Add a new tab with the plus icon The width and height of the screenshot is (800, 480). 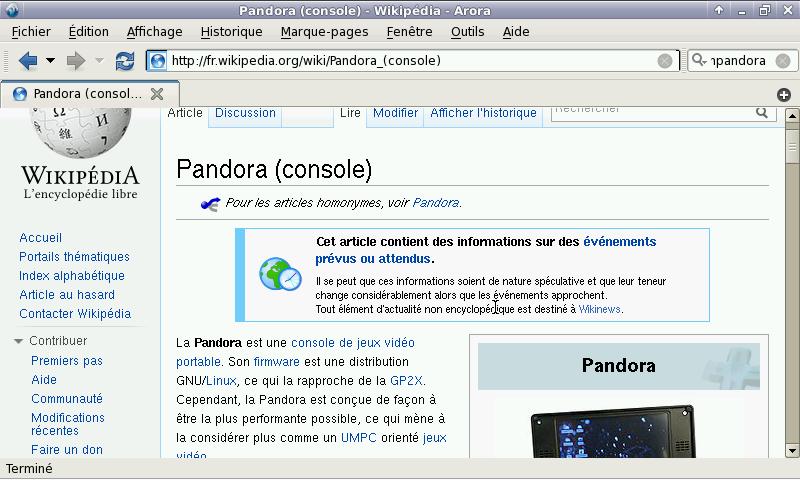click(x=784, y=95)
